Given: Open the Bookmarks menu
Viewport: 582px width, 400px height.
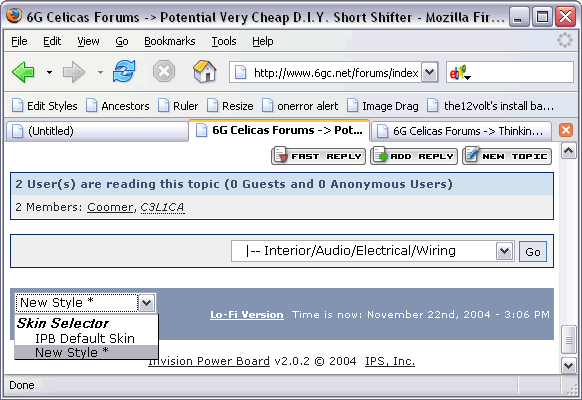Looking at the screenshot, I should (x=170, y=41).
